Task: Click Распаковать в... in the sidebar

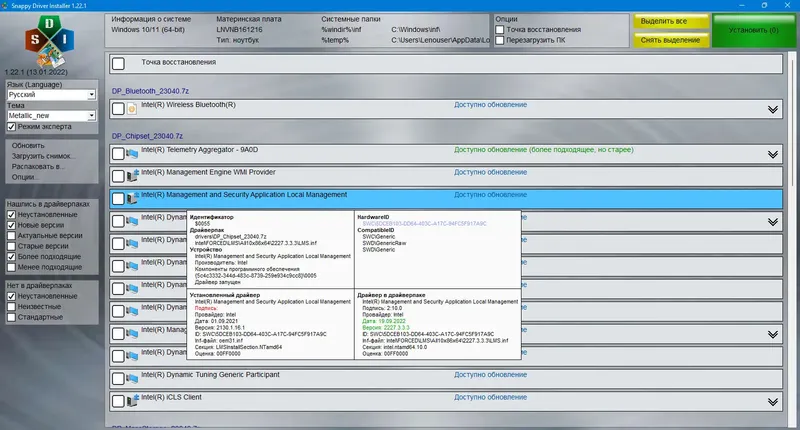Action: (38, 166)
